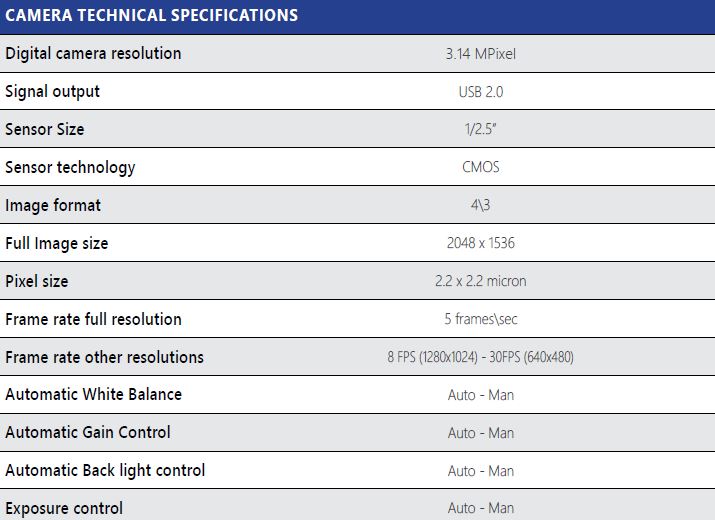Click the 5 frames\sec value

coord(481,319)
